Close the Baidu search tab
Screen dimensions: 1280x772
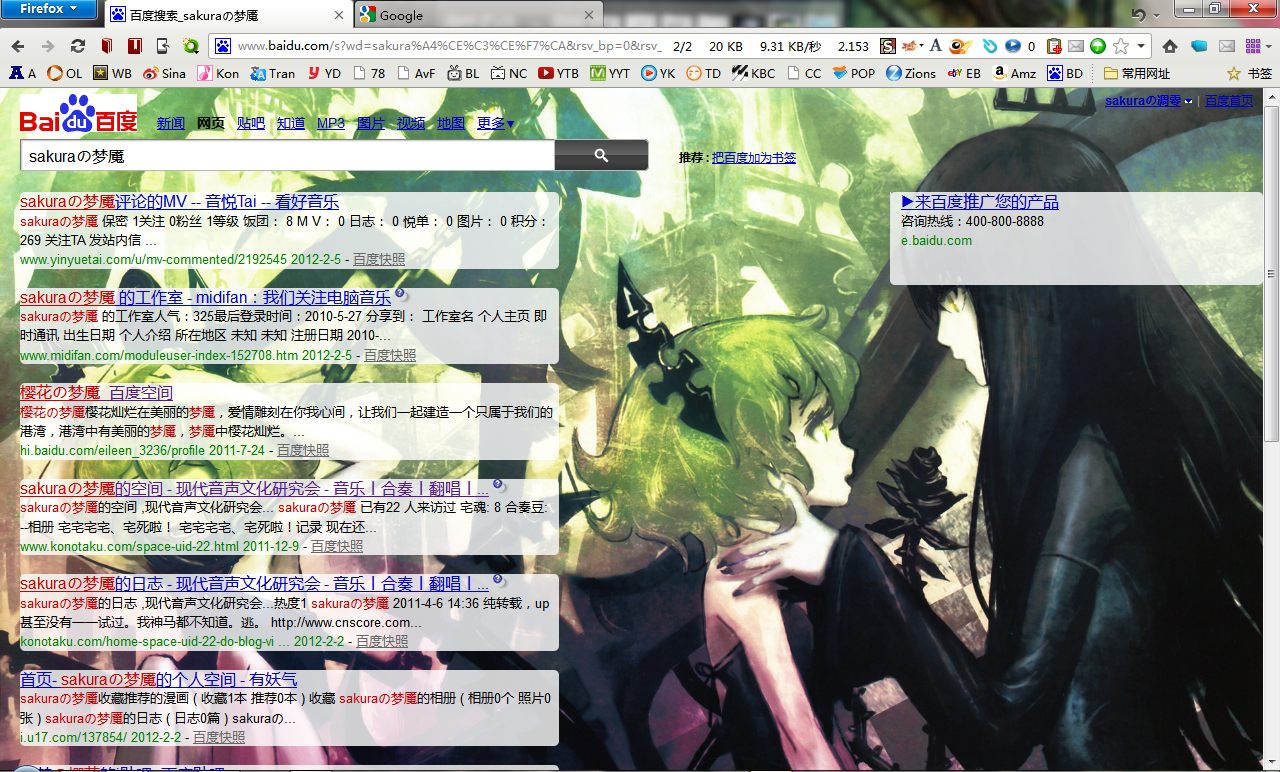click(x=338, y=15)
